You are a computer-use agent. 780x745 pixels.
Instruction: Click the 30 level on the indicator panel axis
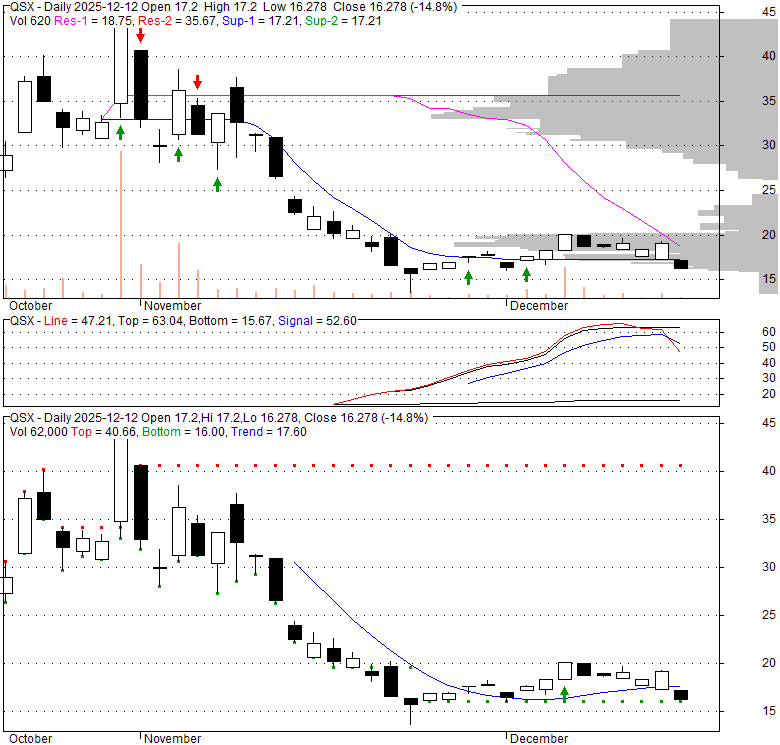pos(769,378)
